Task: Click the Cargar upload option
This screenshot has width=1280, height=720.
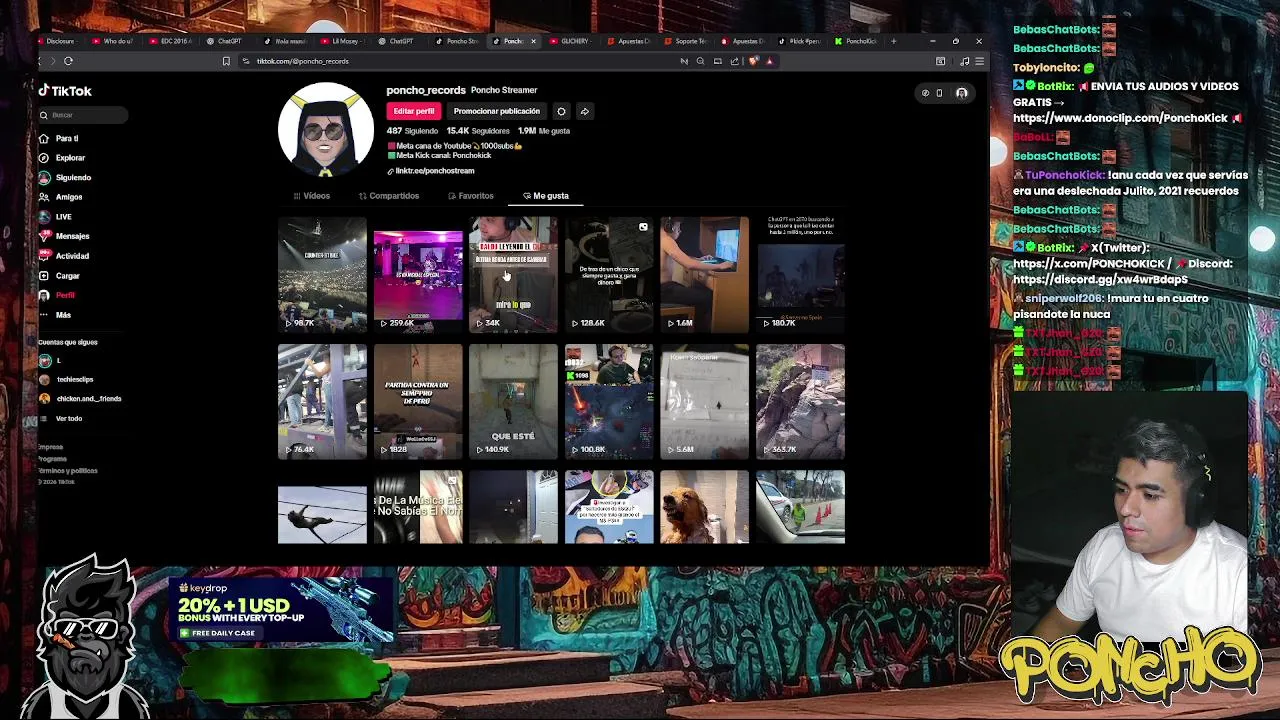Action: [59, 276]
